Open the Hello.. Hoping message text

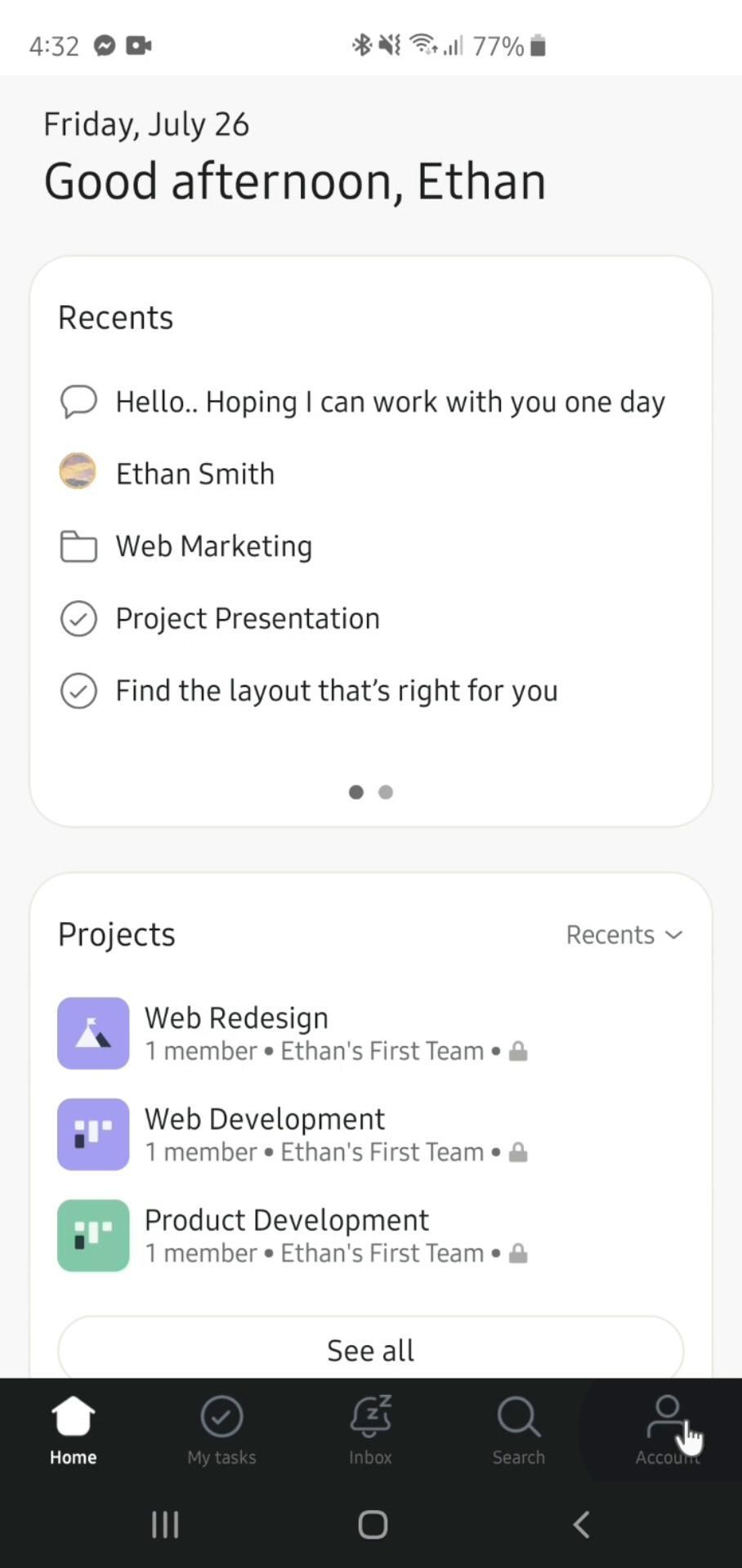(390, 402)
